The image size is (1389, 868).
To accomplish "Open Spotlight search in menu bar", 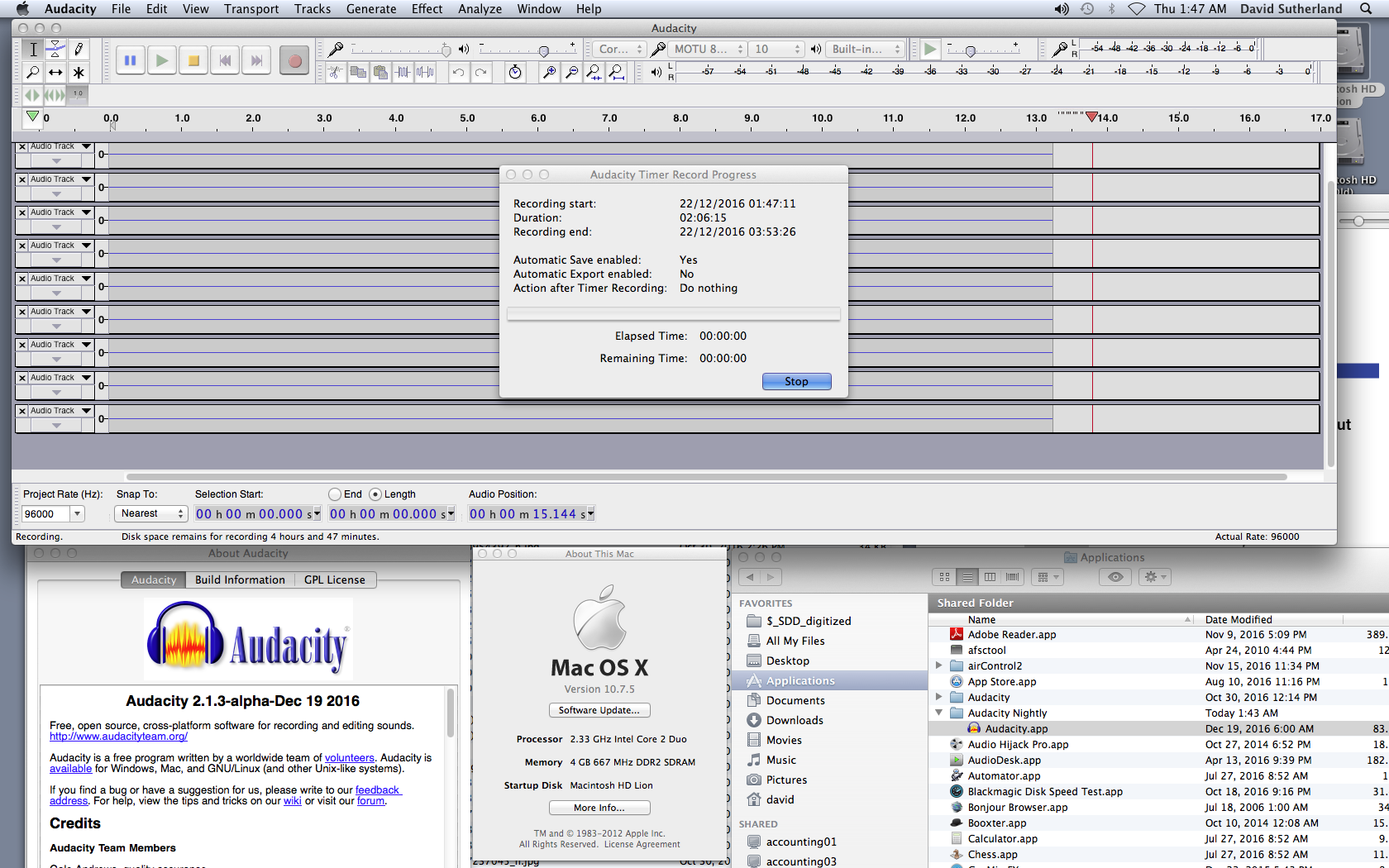I will [x=1365, y=9].
